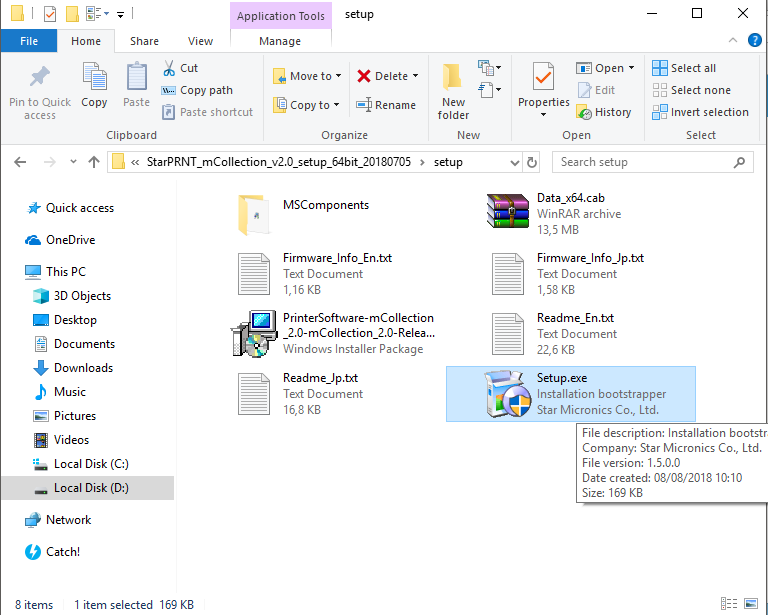
Task: Select the Setup.exe file
Action: click(x=571, y=394)
